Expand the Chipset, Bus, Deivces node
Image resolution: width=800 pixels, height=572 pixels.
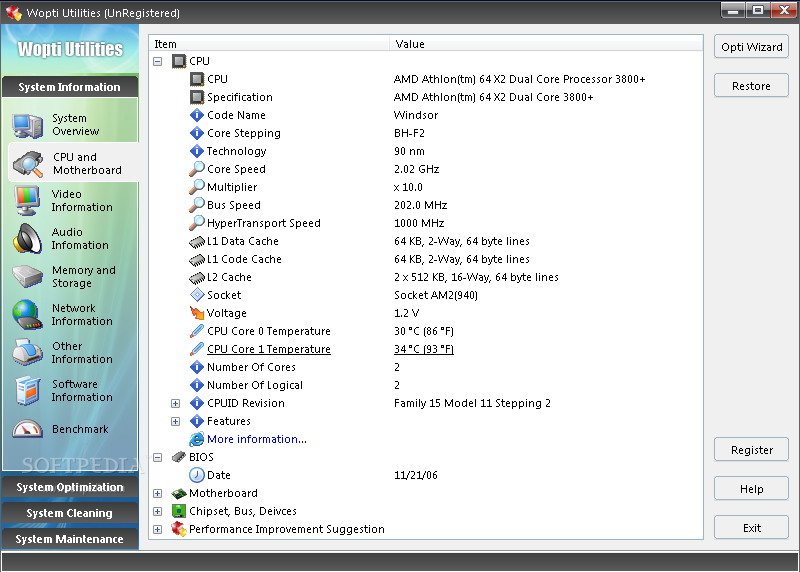[158, 511]
